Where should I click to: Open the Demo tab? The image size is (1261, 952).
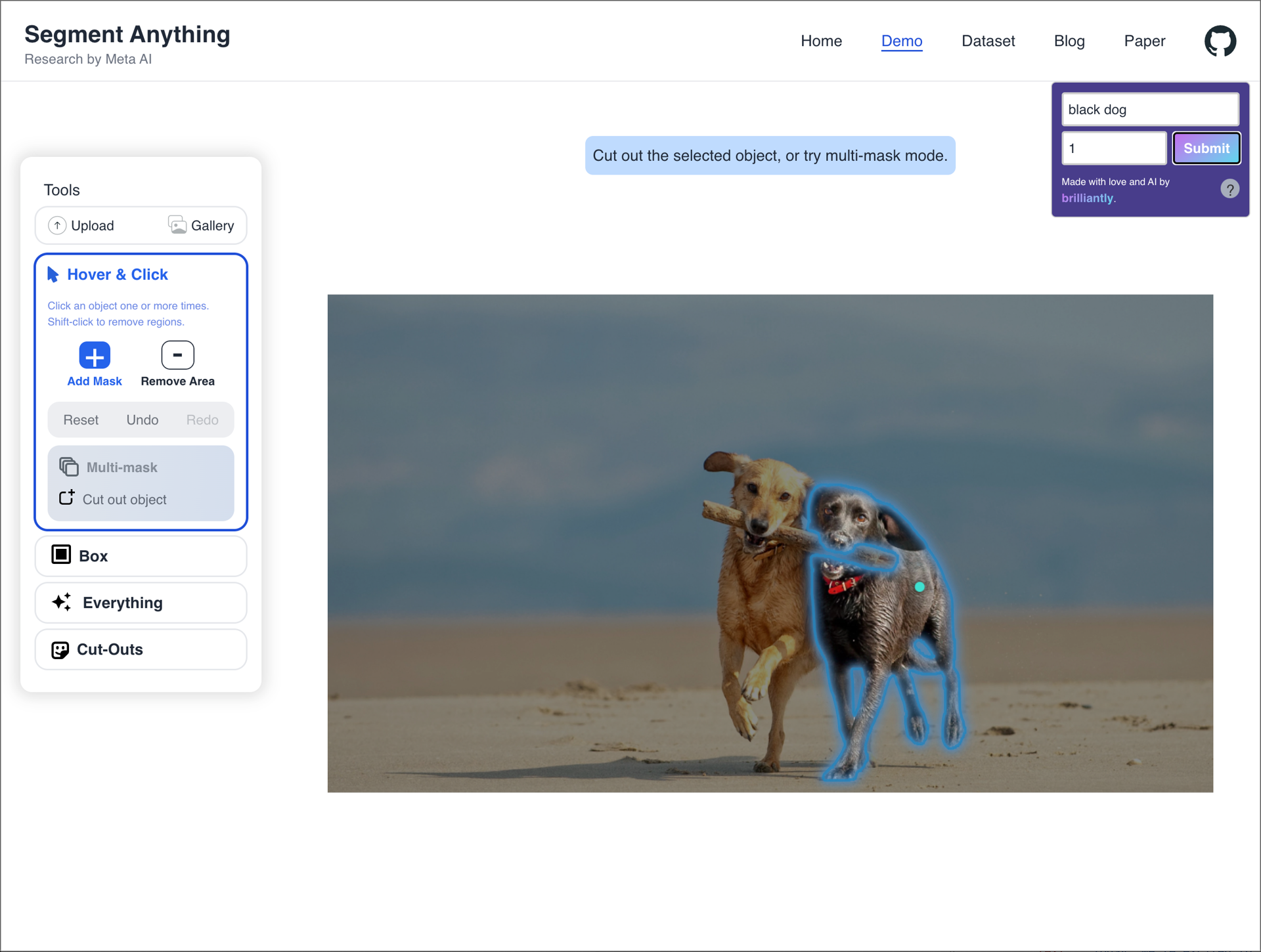click(902, 41)
